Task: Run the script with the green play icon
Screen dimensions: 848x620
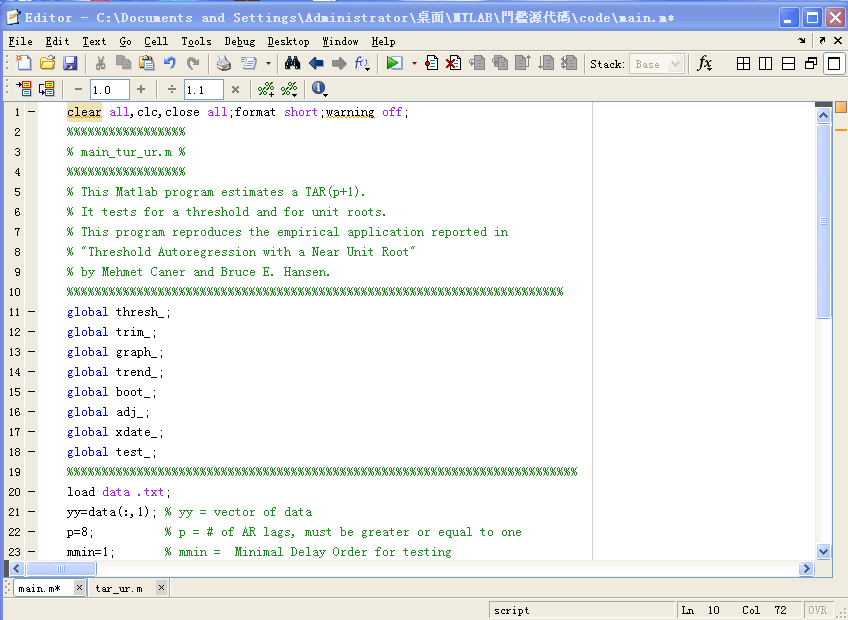Action: [394, 63]
